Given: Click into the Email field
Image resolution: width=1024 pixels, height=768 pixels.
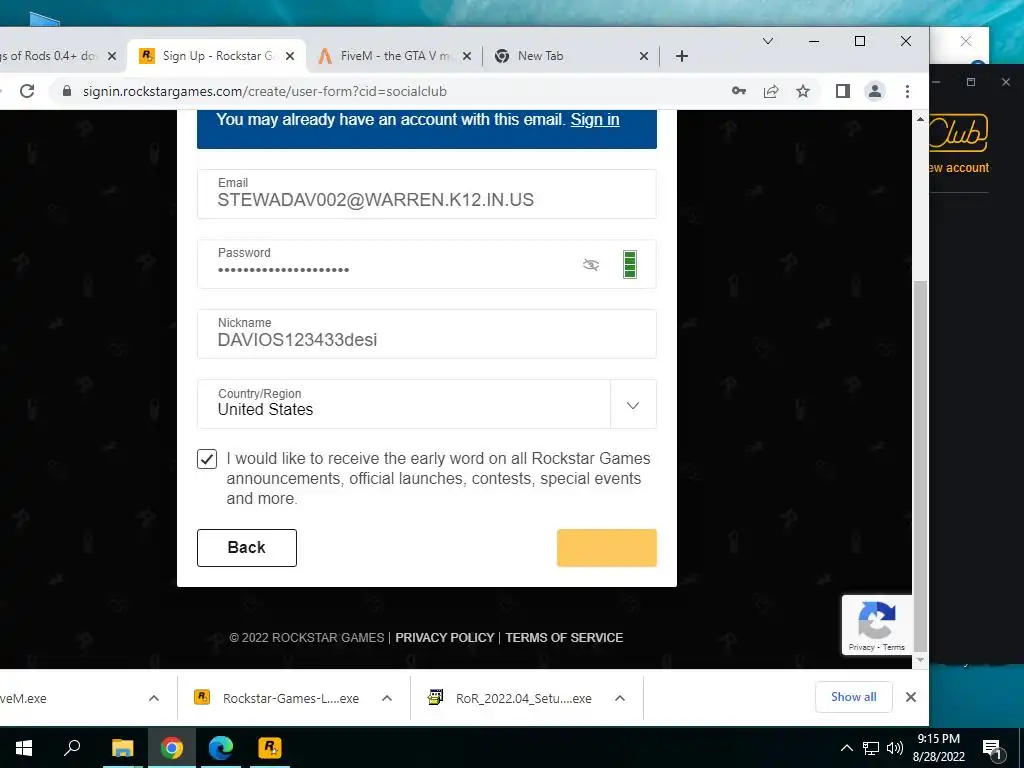Looking at the screenshot, I should (426, 194).
